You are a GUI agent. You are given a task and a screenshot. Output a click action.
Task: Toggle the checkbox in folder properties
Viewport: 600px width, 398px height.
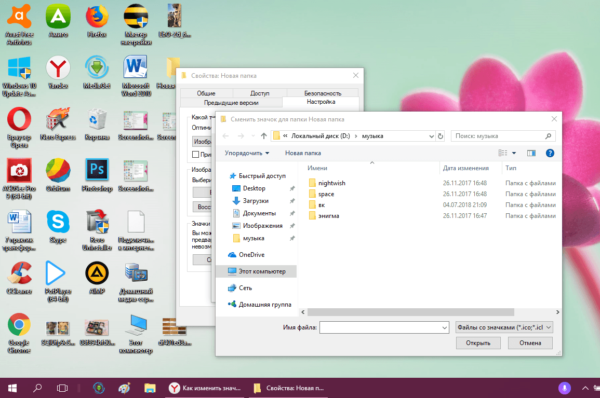pyautogui.click(x=196, y=154)
